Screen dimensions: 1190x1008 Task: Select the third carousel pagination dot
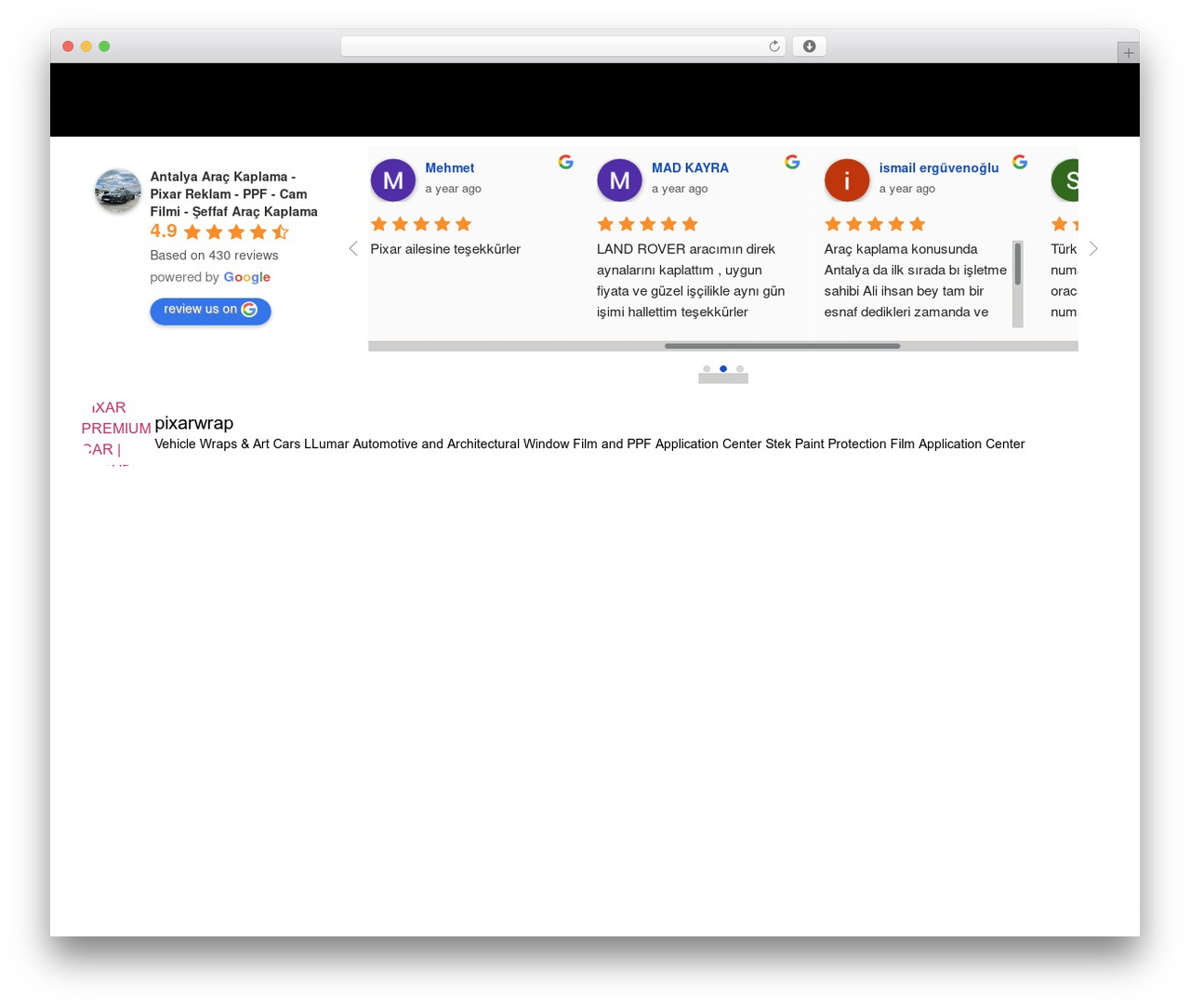tap(740, 369)
